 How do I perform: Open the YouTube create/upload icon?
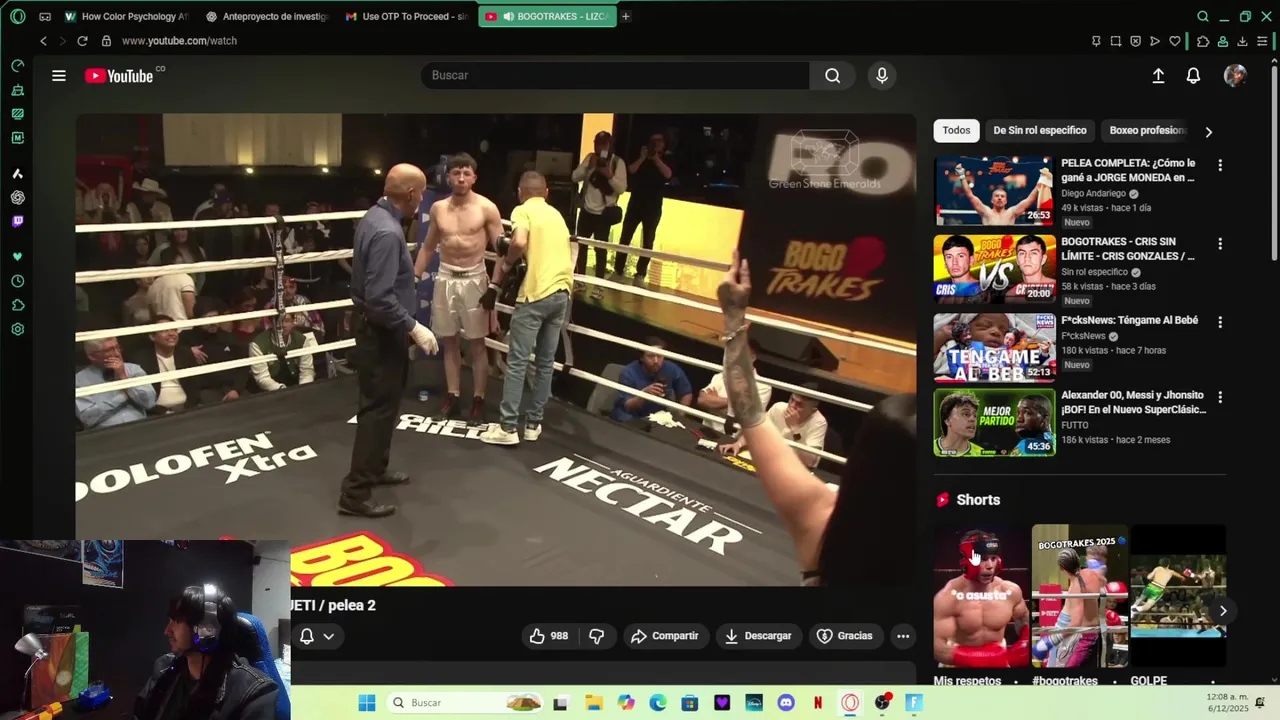(x=1158, y=76)
